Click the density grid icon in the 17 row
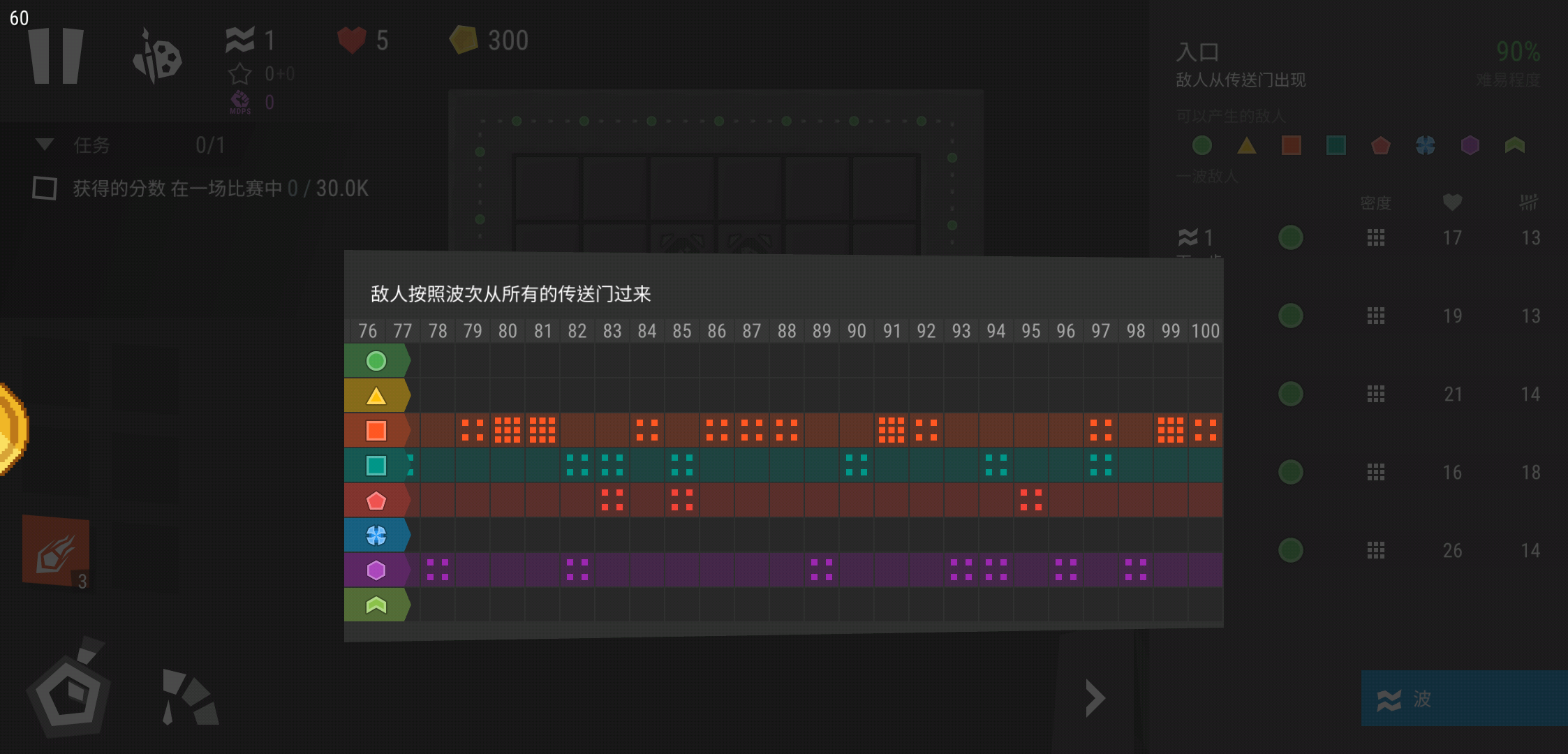The image size is (1568, 754). pyautogui.click(x=1375, y=237)
